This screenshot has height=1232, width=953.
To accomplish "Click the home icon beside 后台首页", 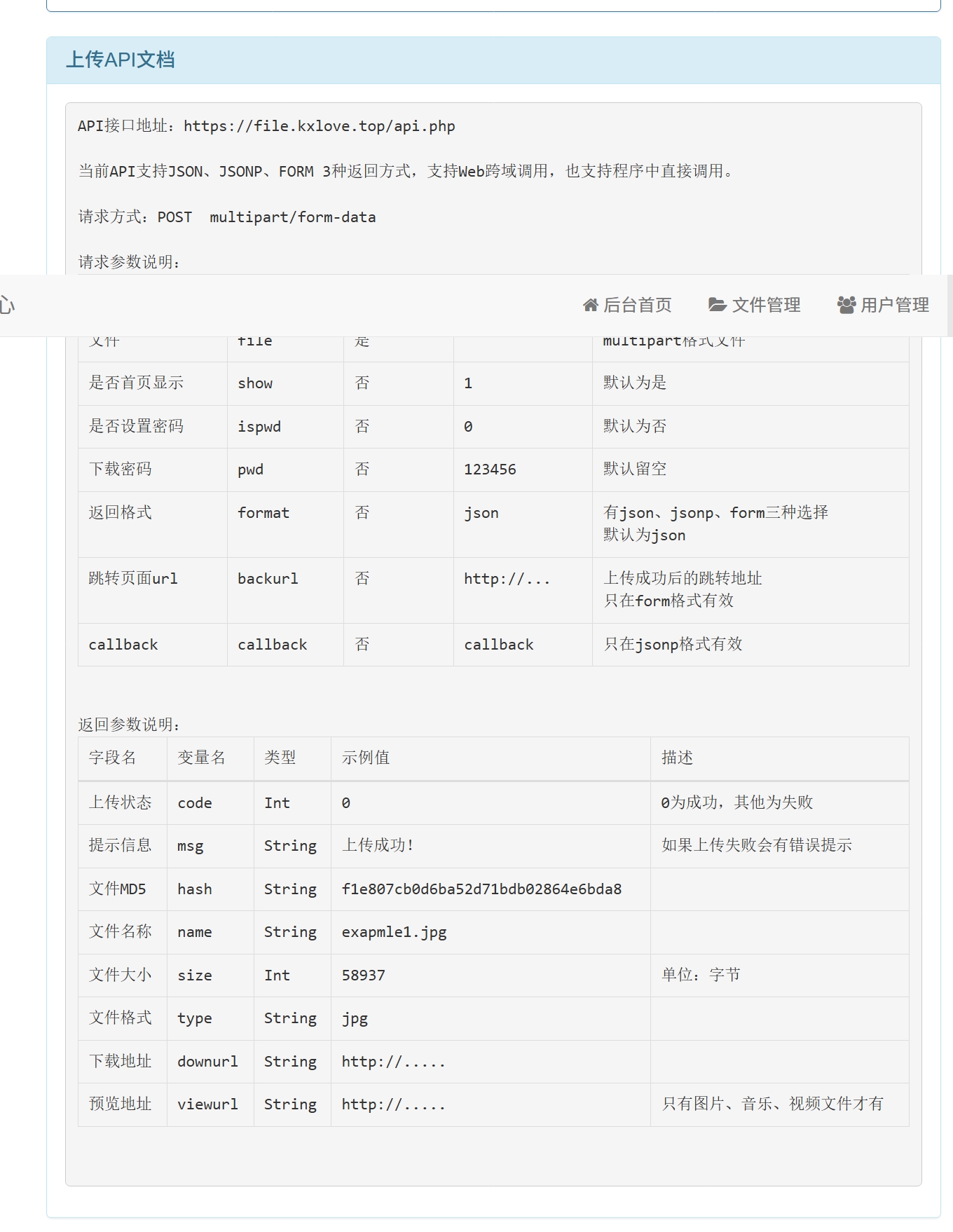I will 590,306.
